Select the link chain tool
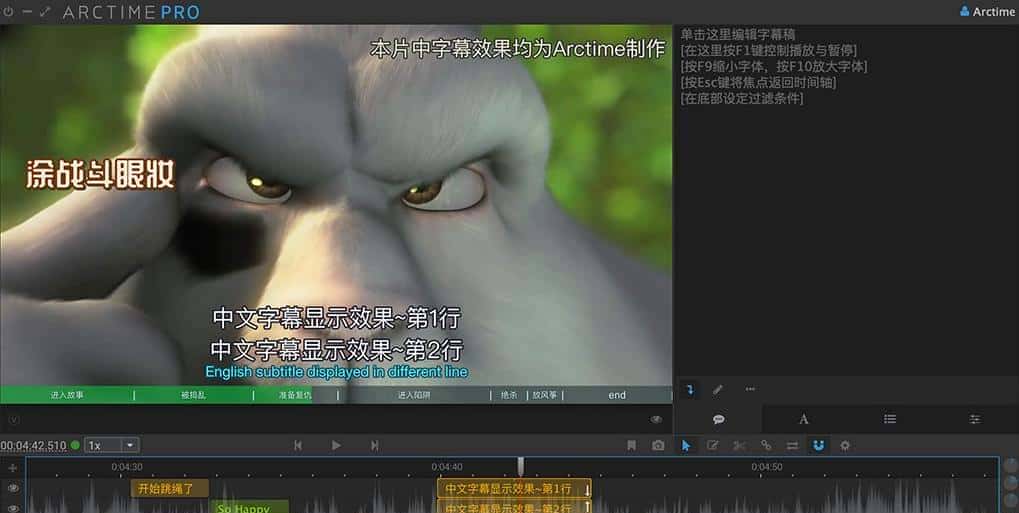This screenshot has height=513, width=1019. tap(766, 445)
